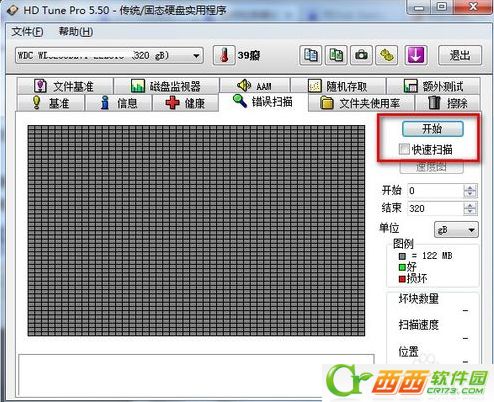The width and height of the screenshot is (494, 402).
Task: Expand the 单位 gB unit dropdown
Action: point(456,230)
